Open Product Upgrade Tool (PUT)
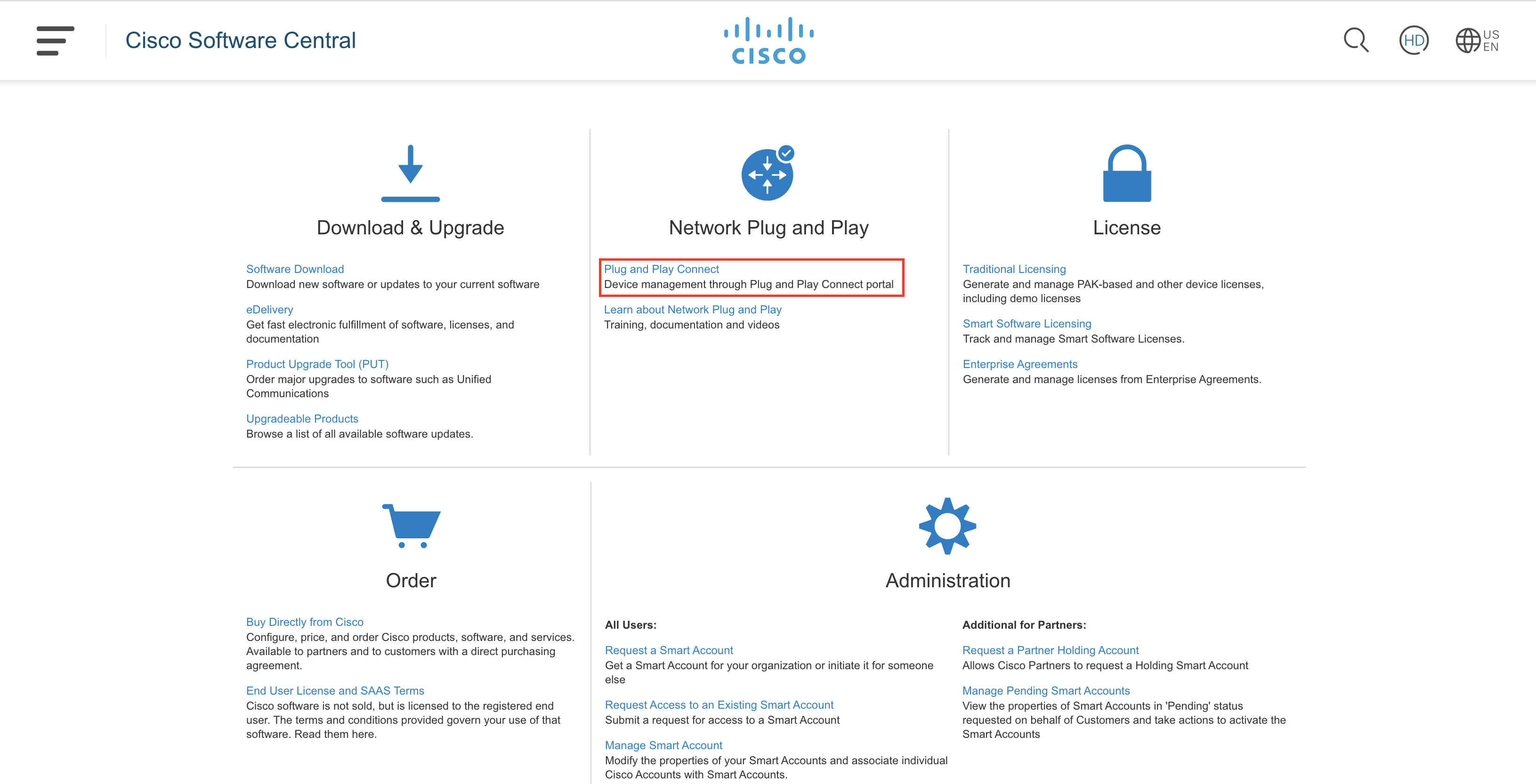The image size is (1536, 784). pos(317,364)
